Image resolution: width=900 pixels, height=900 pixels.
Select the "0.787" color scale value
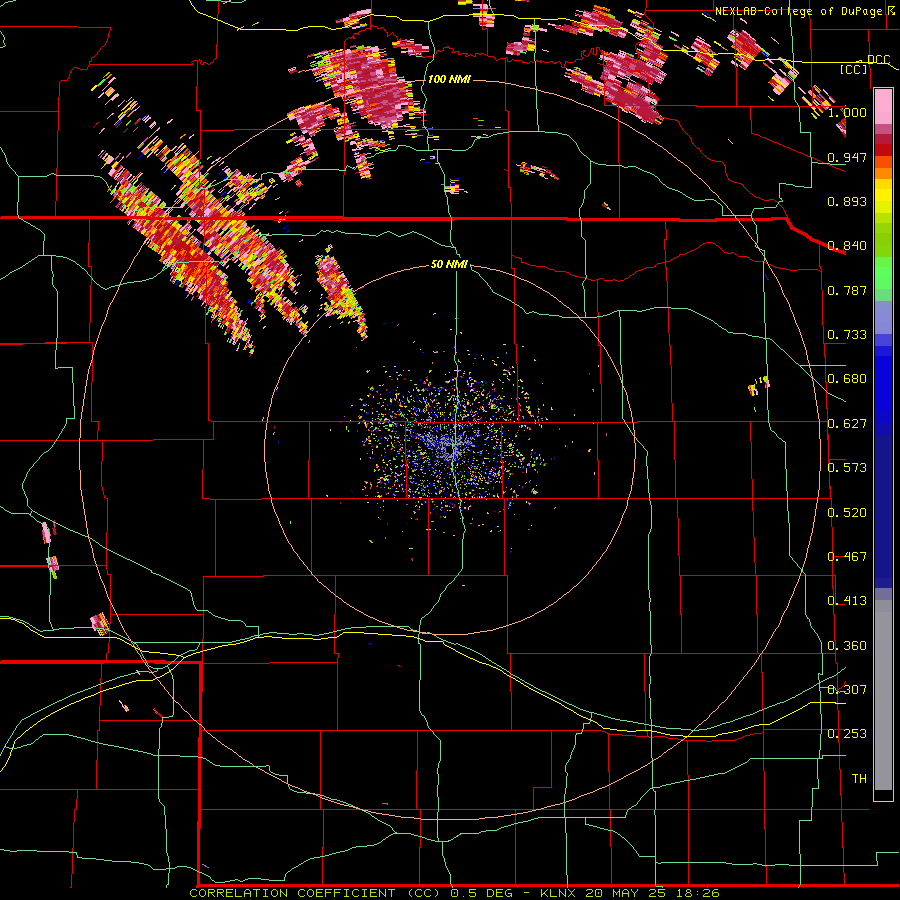tap(847, 290)
